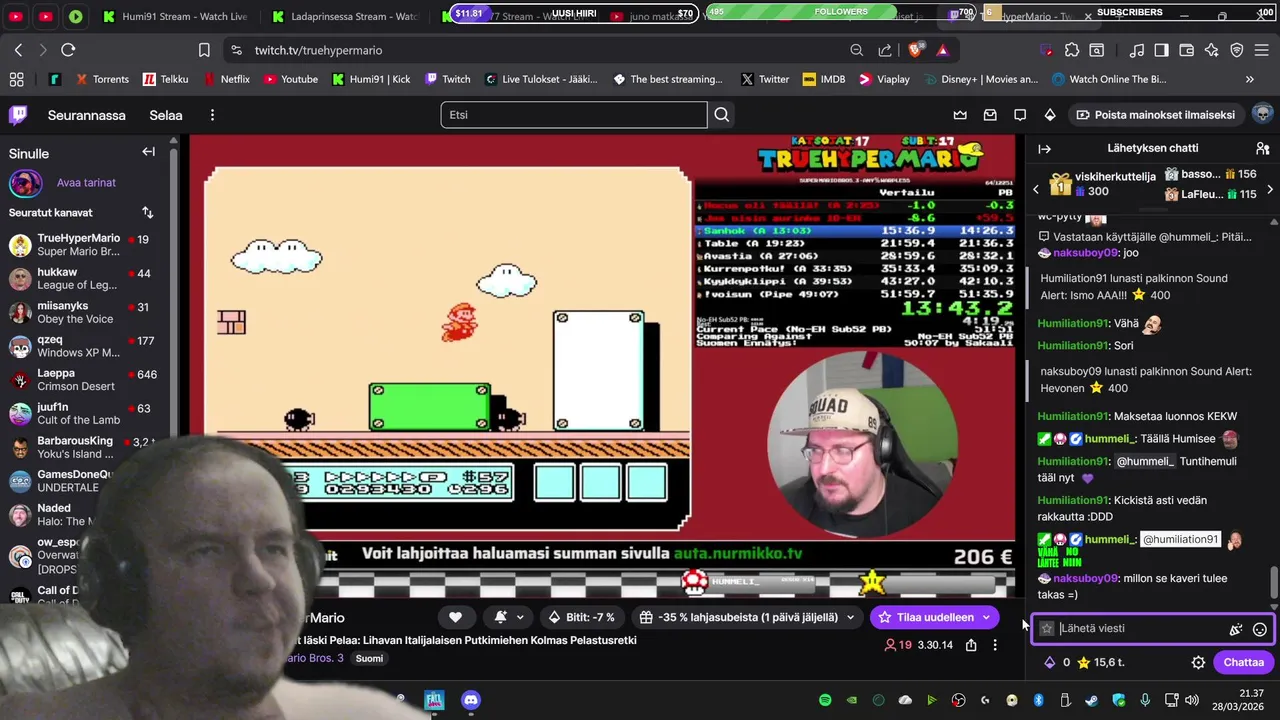Open Spotify tray icon
The image size is (1280, 720).
click(x=825, y=700)
